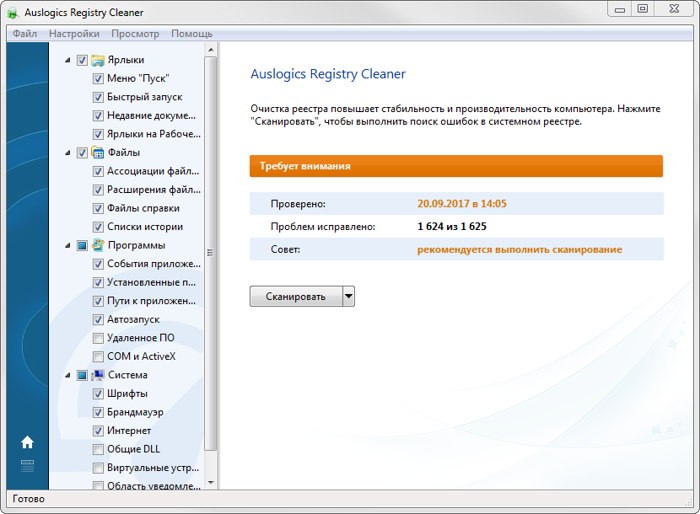Screen dimensions: 700x514
Task: Click the tree panel scrollbar thumb
Action: (x=210, y=253)
